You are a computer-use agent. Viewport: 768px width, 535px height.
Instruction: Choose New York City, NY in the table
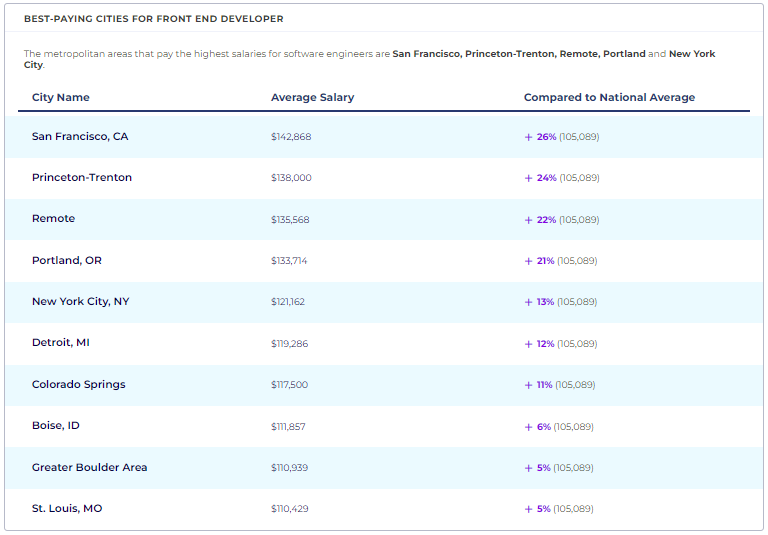point(80,302)
